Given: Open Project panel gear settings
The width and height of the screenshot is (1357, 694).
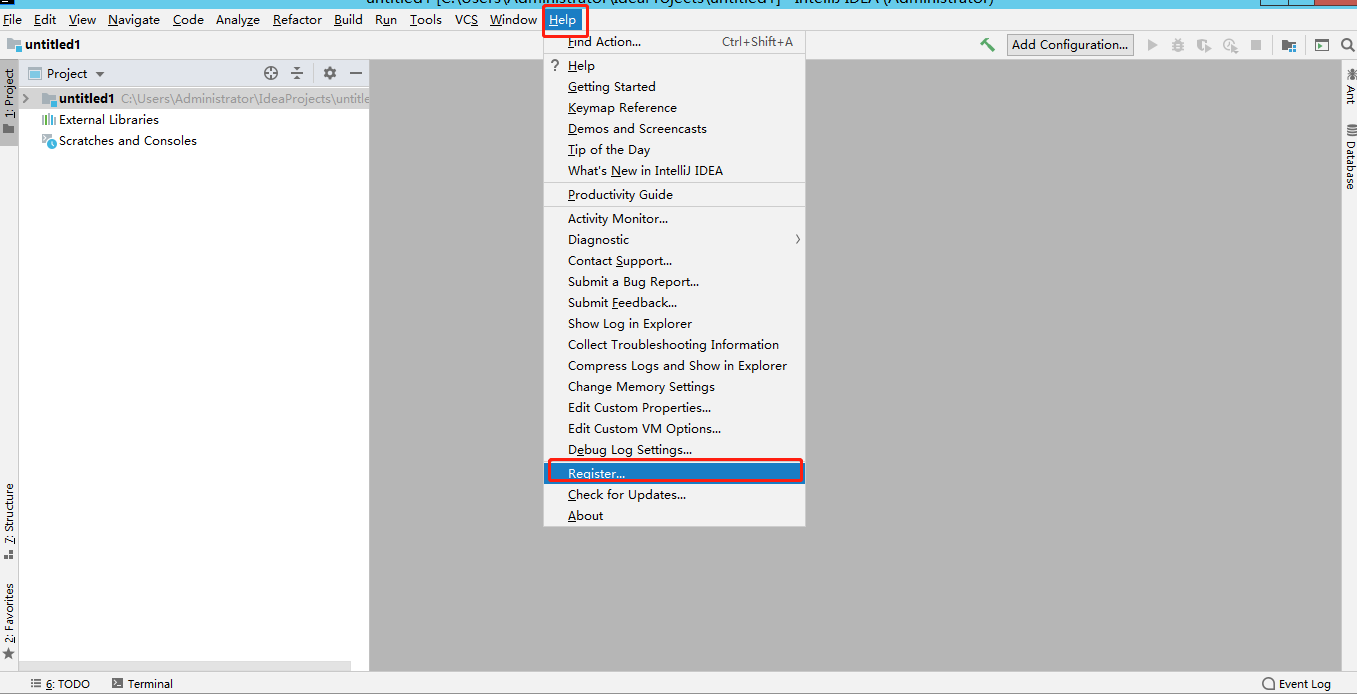Looking at the screenshot, I should (x=330, y=73).
